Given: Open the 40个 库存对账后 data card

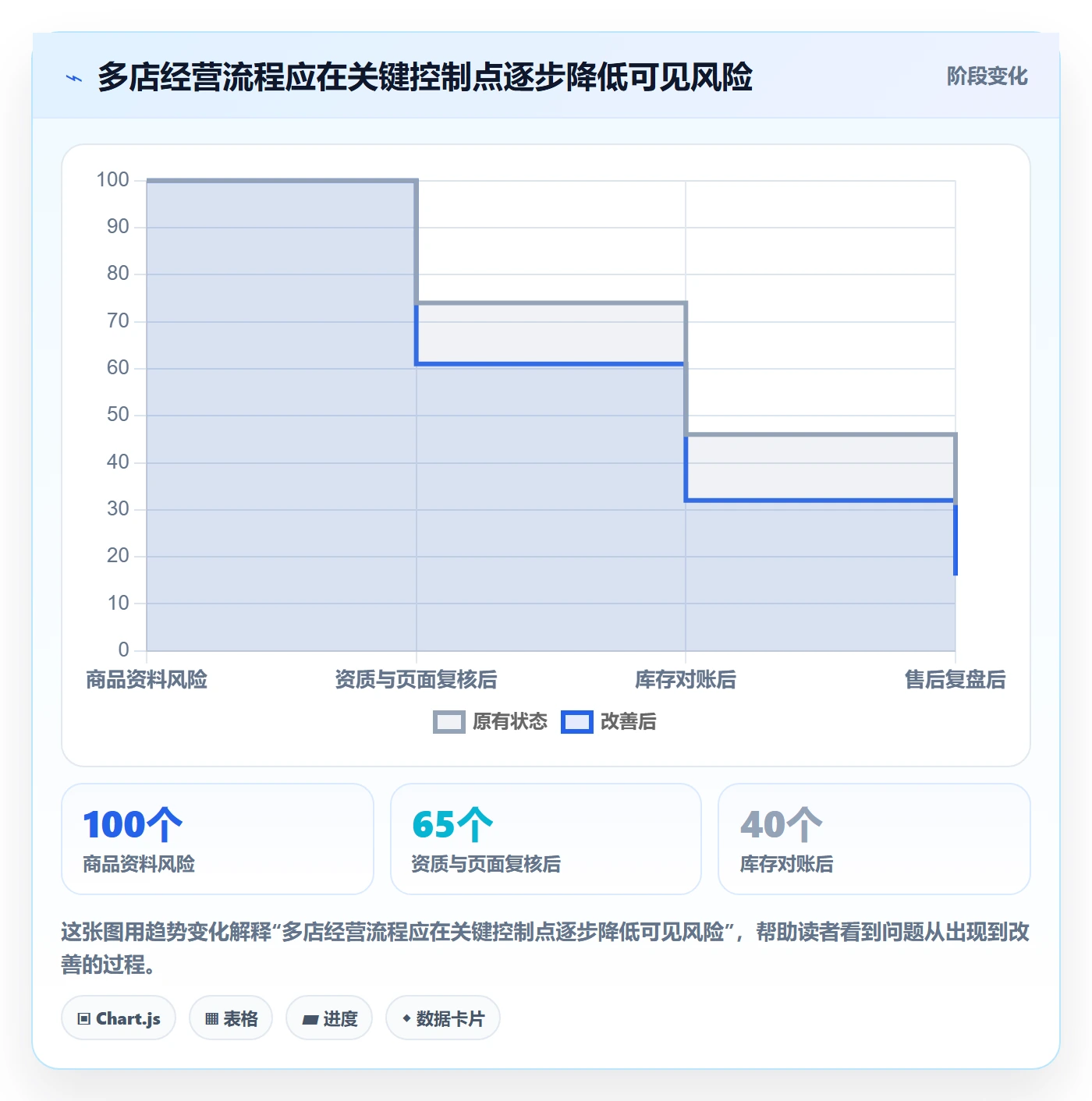Looking at the screenshot, I should [x=874, y=839].
